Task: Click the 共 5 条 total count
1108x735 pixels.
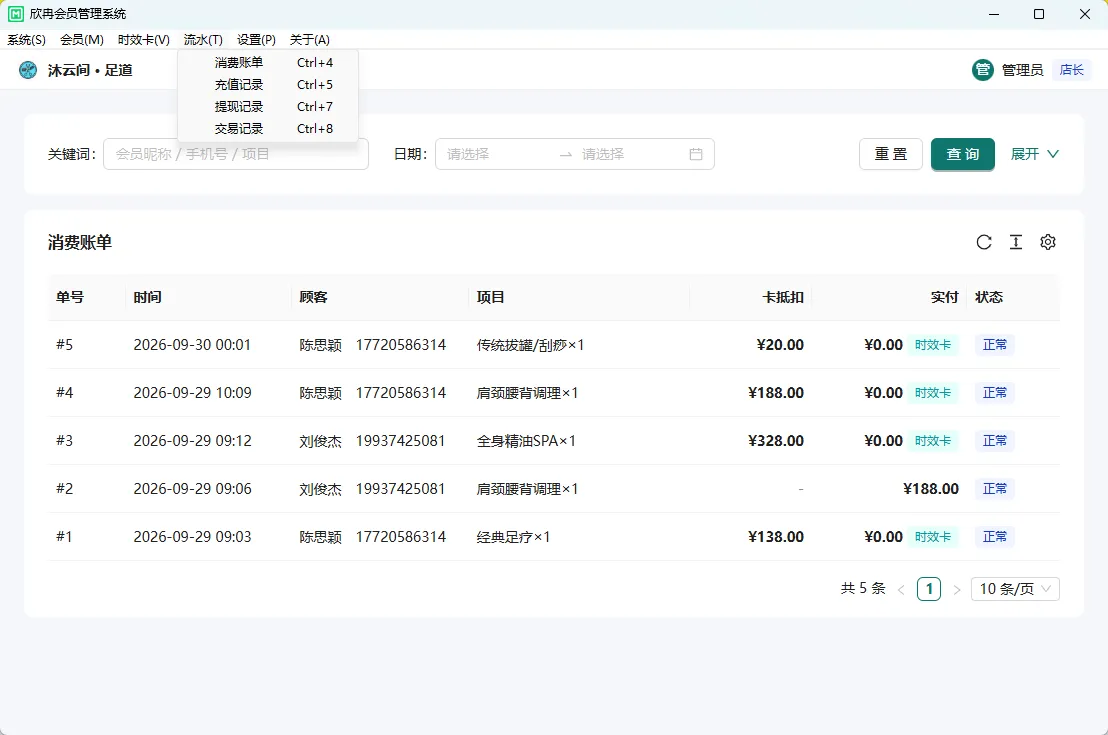Action: pos(863,588)
